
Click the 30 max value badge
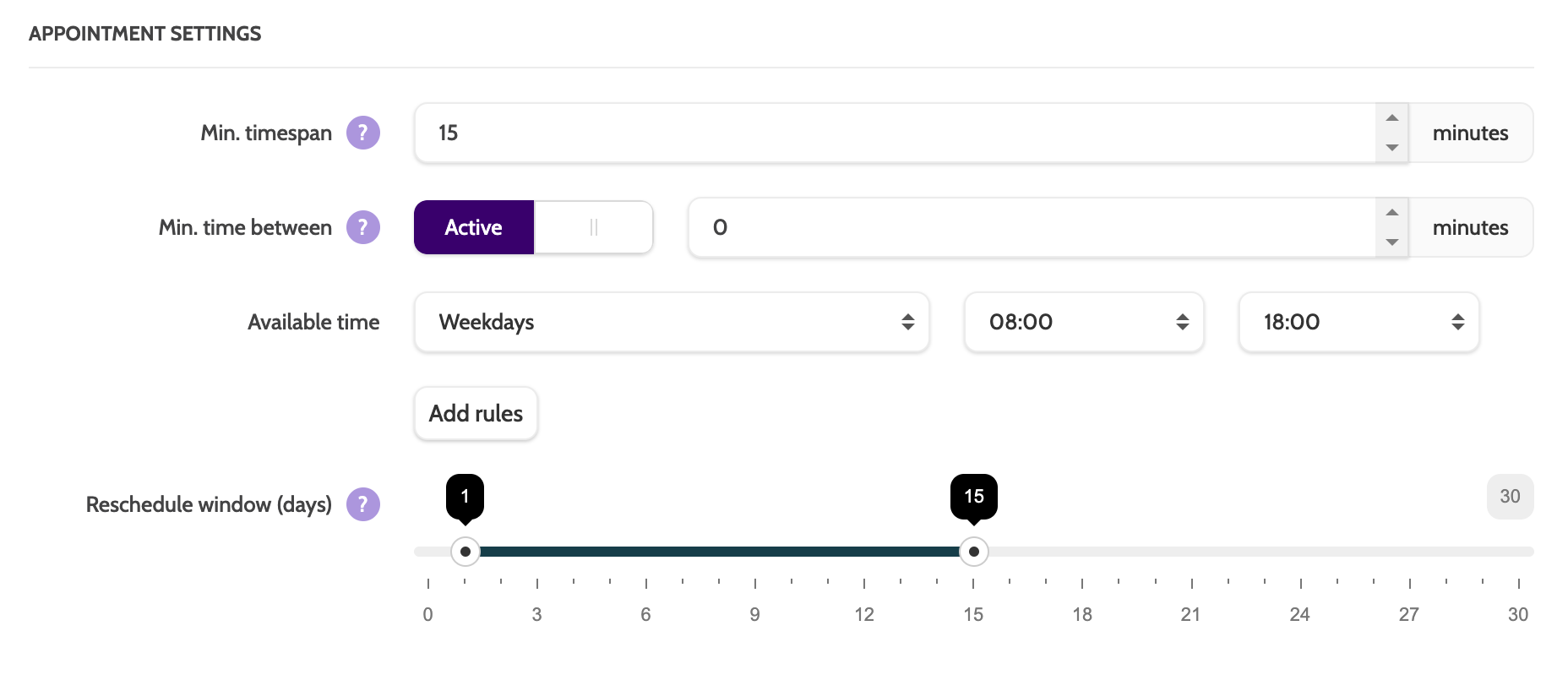tap(1510, 497)
